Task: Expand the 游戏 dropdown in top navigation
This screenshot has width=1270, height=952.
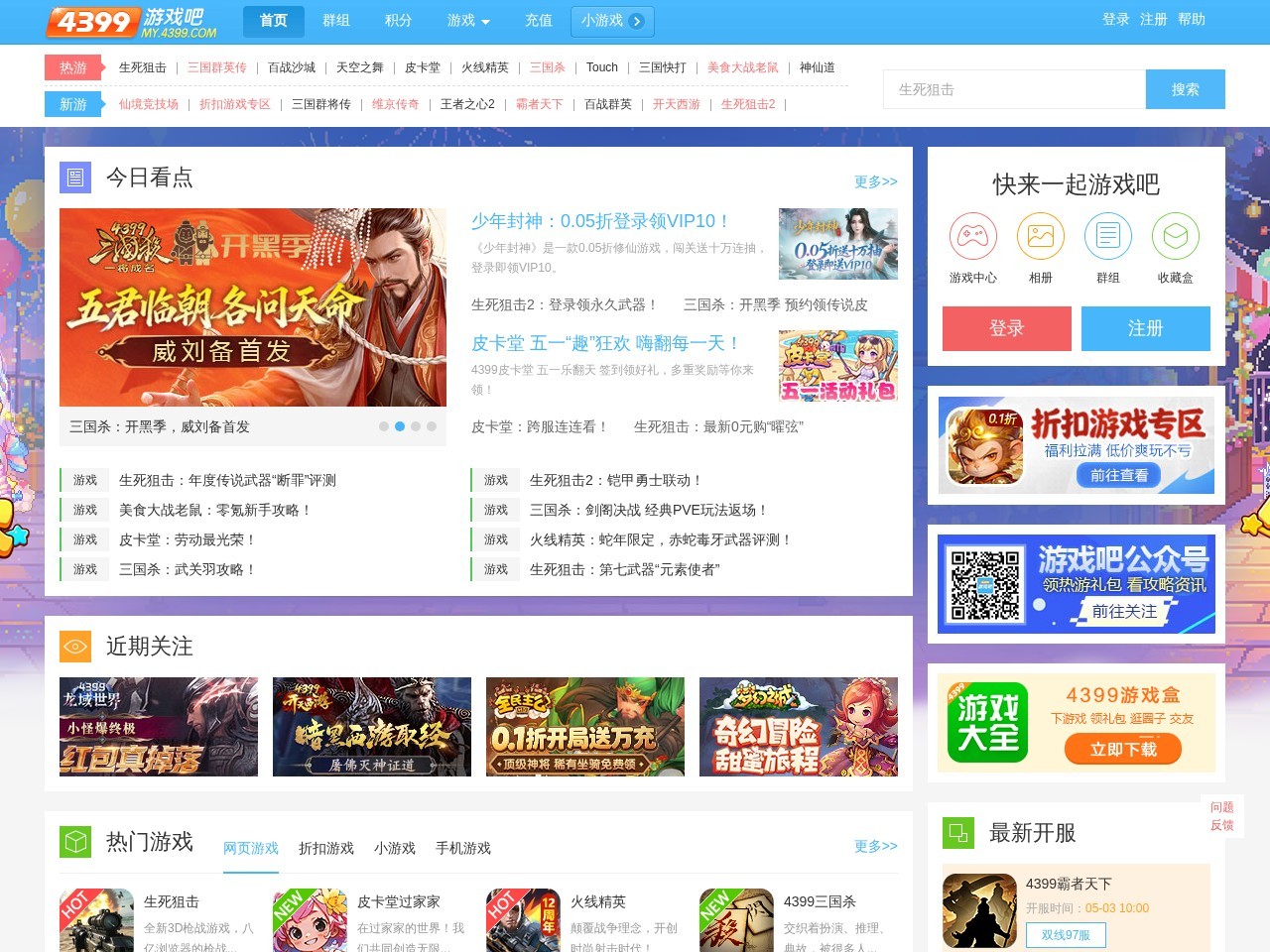Action: (x=468, y=21)
